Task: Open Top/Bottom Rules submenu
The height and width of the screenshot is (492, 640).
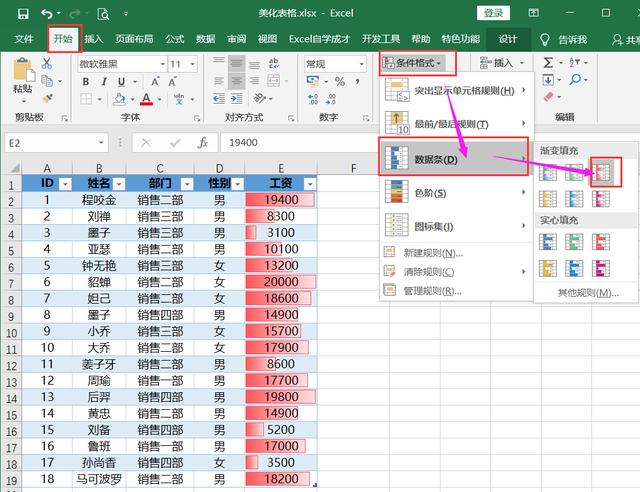Action: [x=456, y=124]
